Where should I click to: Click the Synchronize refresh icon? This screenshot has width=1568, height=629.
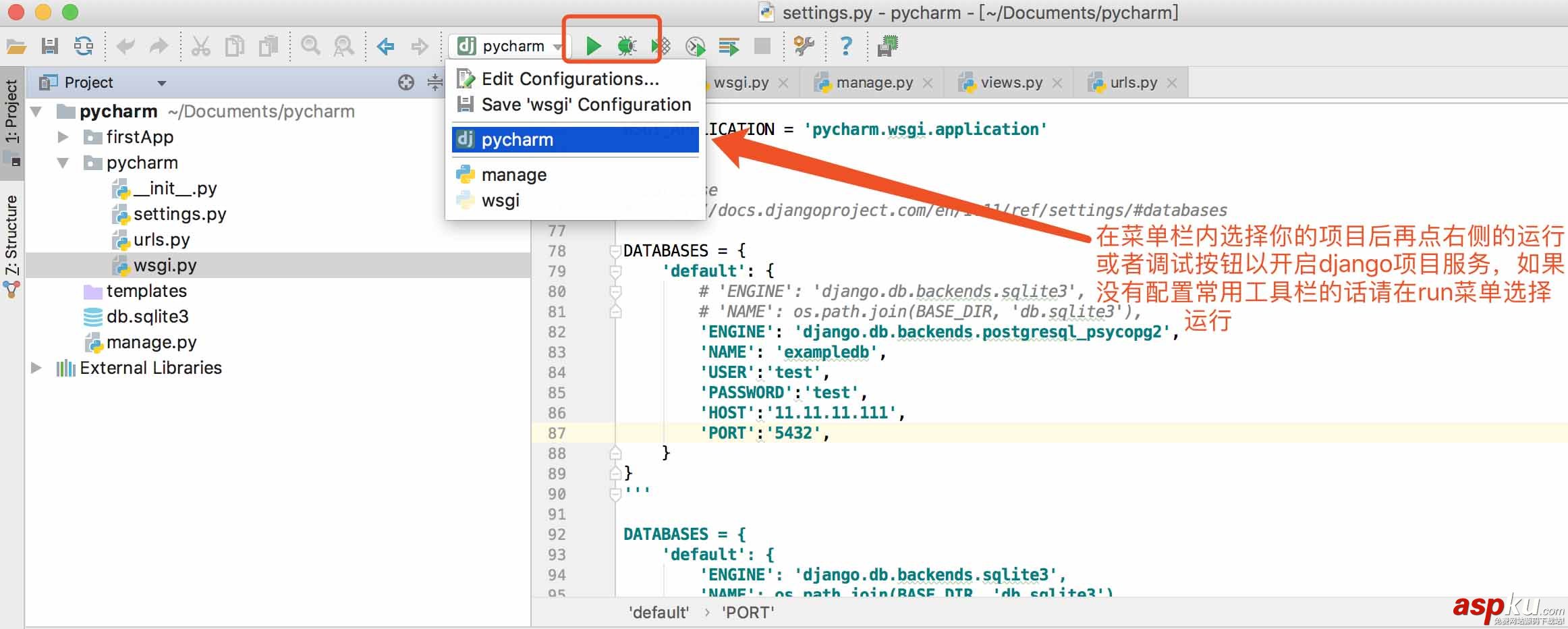(x=82, y=46)
